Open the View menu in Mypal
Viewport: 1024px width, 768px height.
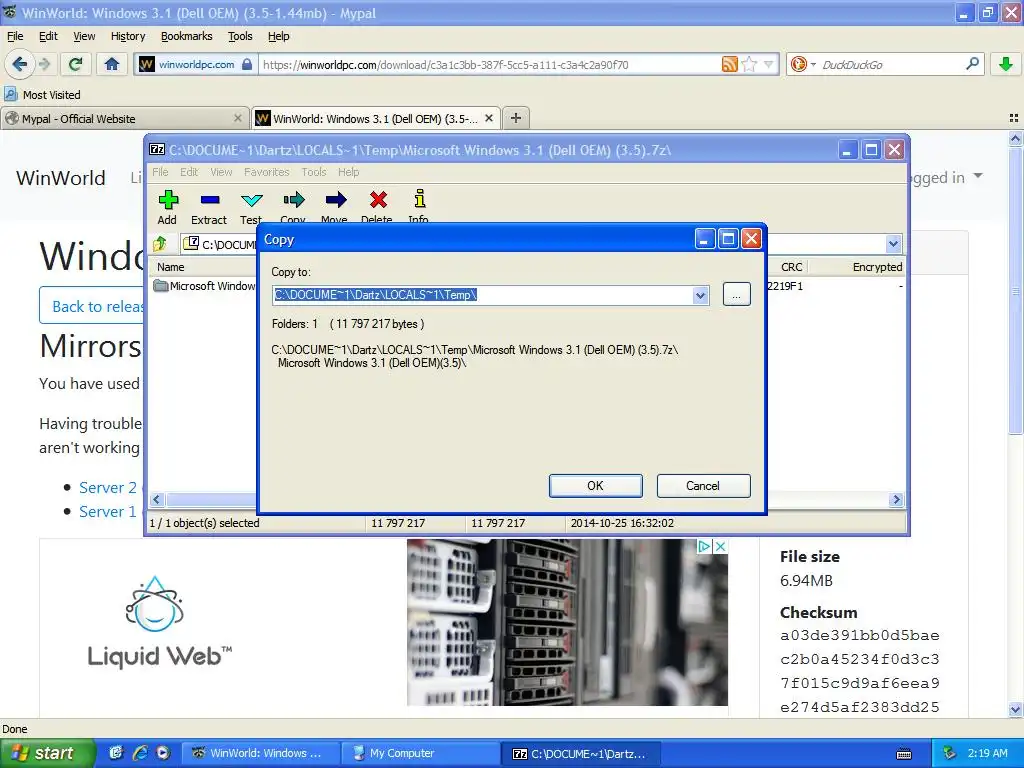[x=84, y=37]
